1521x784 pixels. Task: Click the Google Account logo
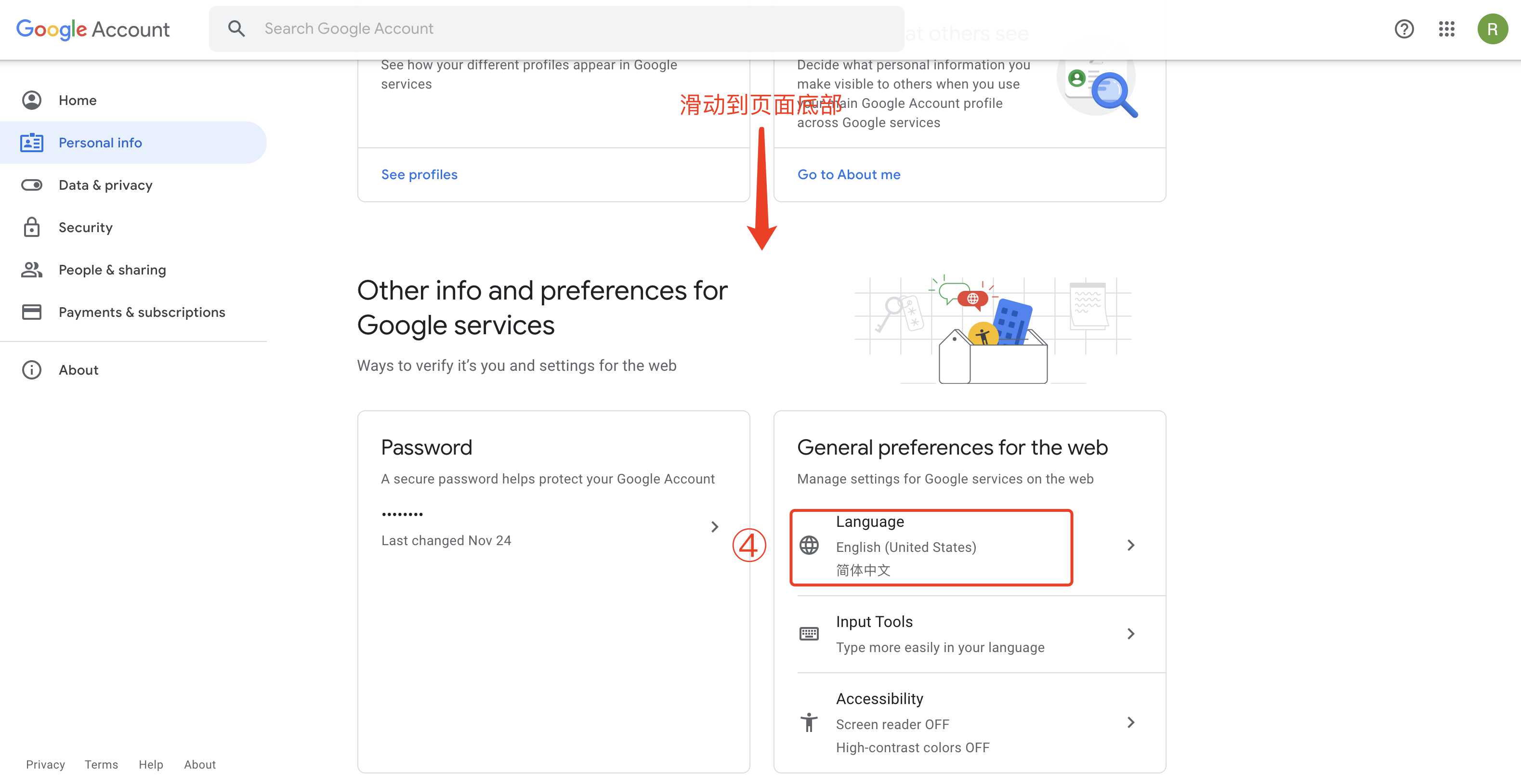tap(92, 29)
